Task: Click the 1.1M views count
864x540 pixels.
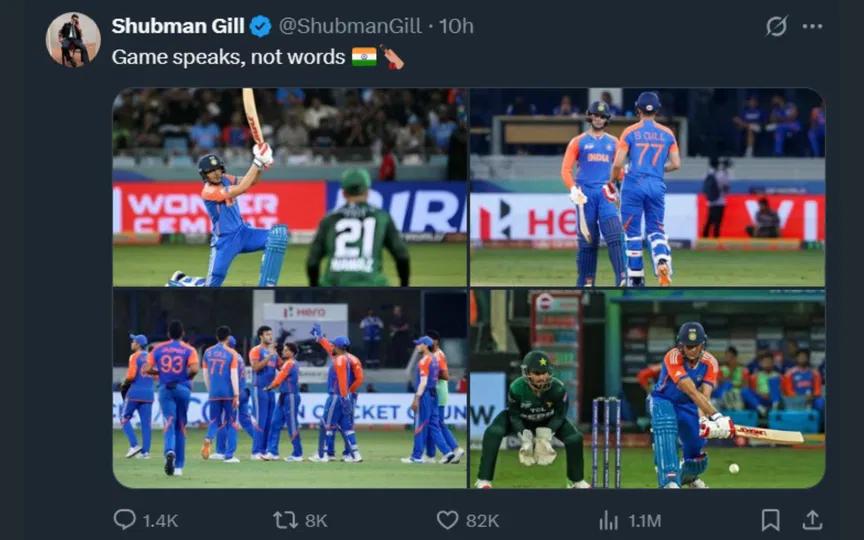Action: 644,520
